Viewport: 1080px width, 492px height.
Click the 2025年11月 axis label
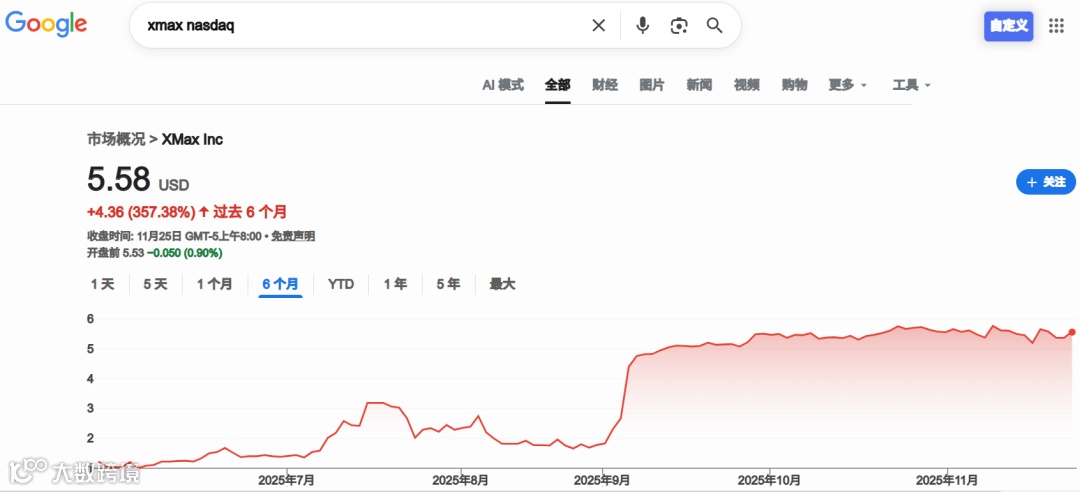(x=948, y=479)
